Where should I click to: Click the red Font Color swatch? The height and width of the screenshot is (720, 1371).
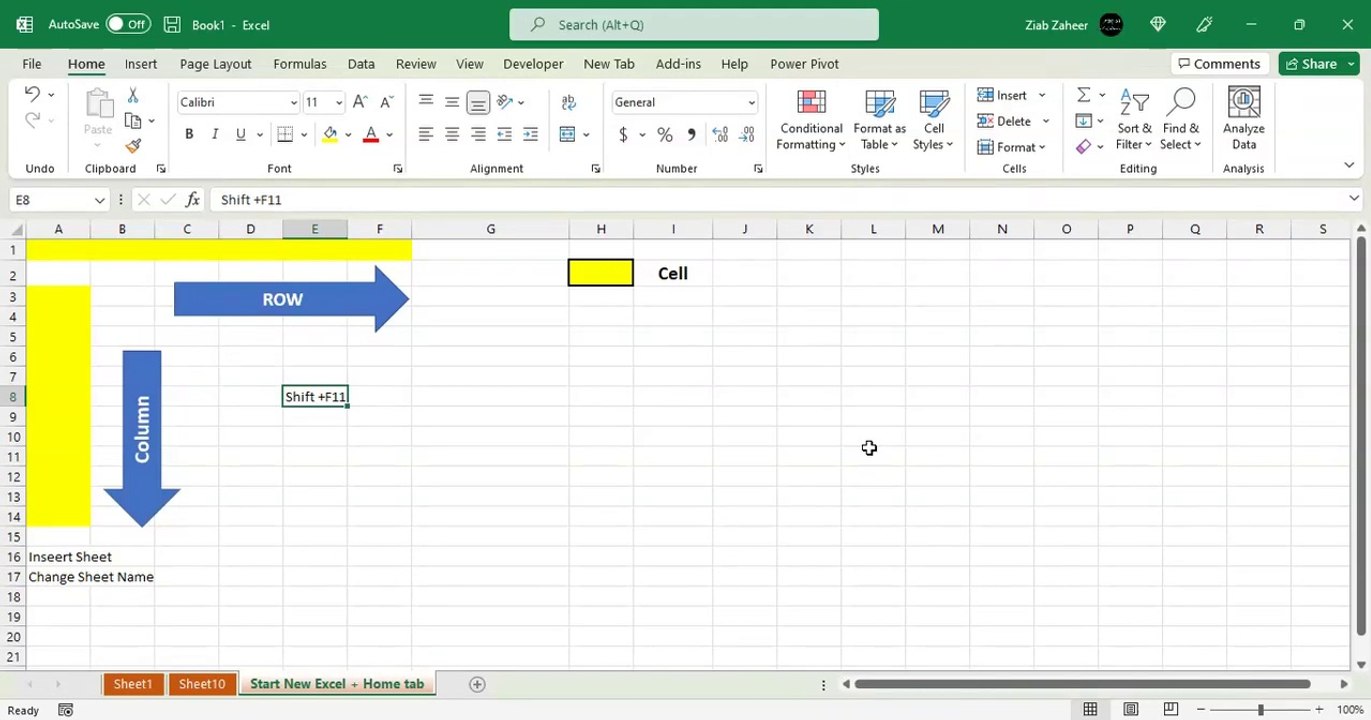[x=371, y=134]
